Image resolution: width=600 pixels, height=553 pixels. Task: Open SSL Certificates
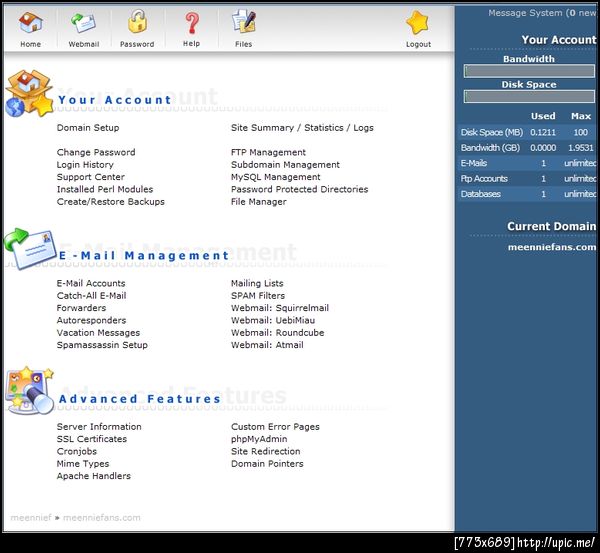click(92, 439)
